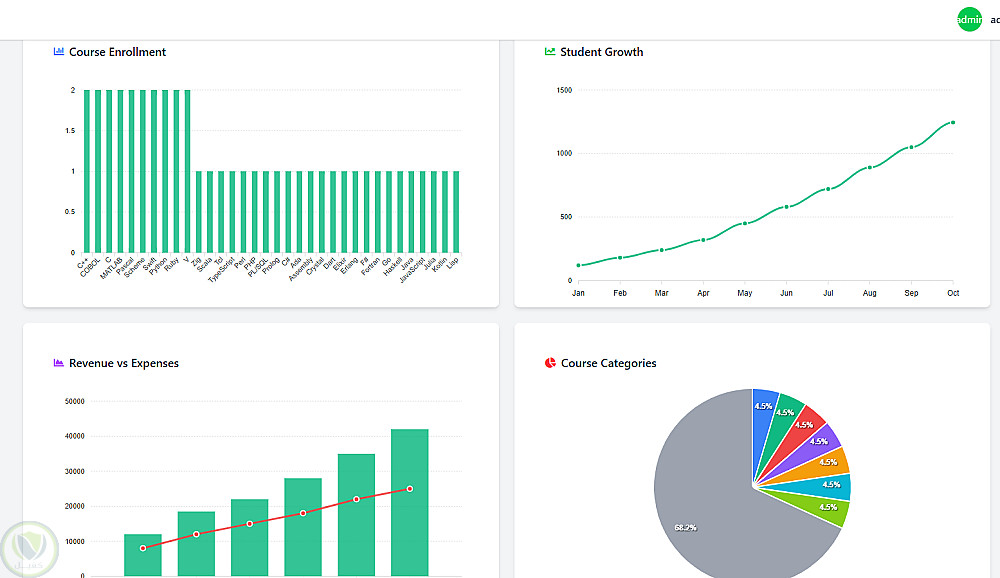This screenshot has height=578, width=1000.
Task: Select the V bar in Course Enrollment
Action: (188, 171)
